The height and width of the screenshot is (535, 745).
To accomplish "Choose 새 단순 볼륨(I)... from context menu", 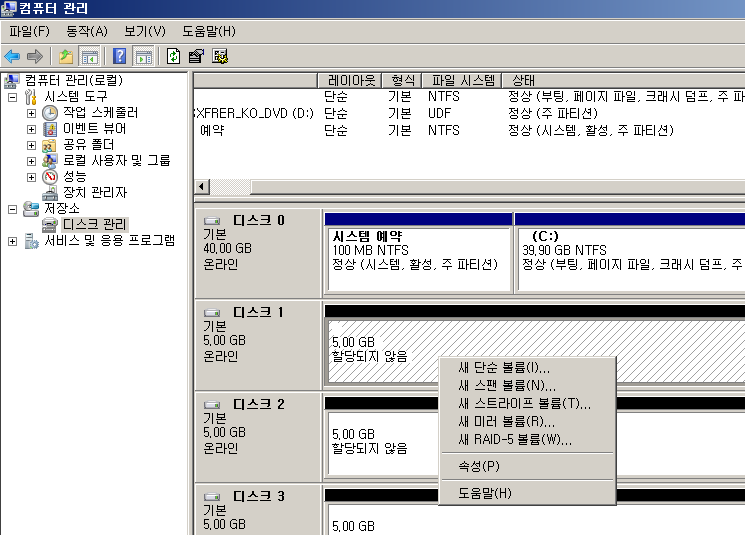I will point(527,367).
